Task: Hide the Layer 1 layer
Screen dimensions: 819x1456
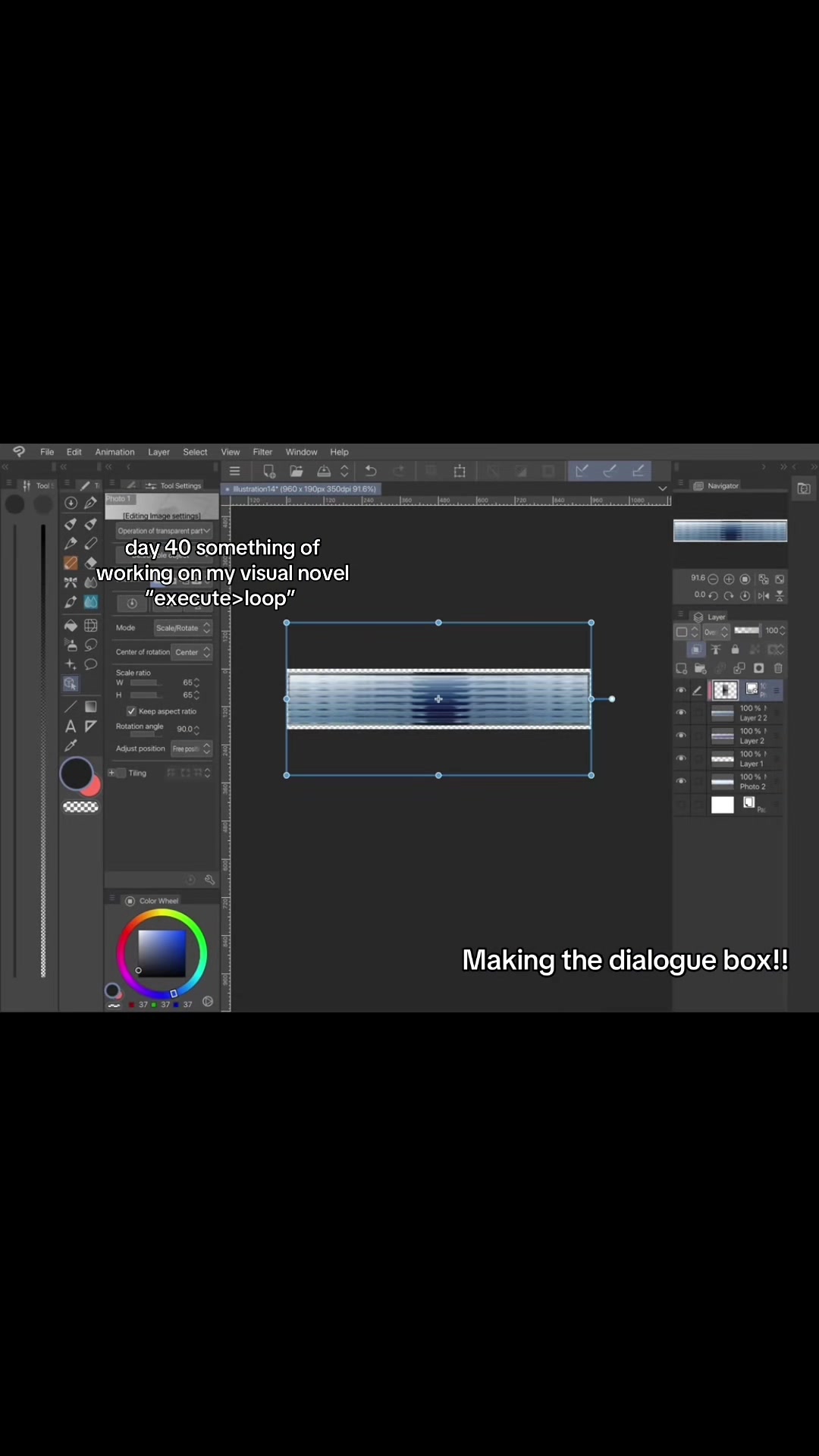Action: (681, 758)
